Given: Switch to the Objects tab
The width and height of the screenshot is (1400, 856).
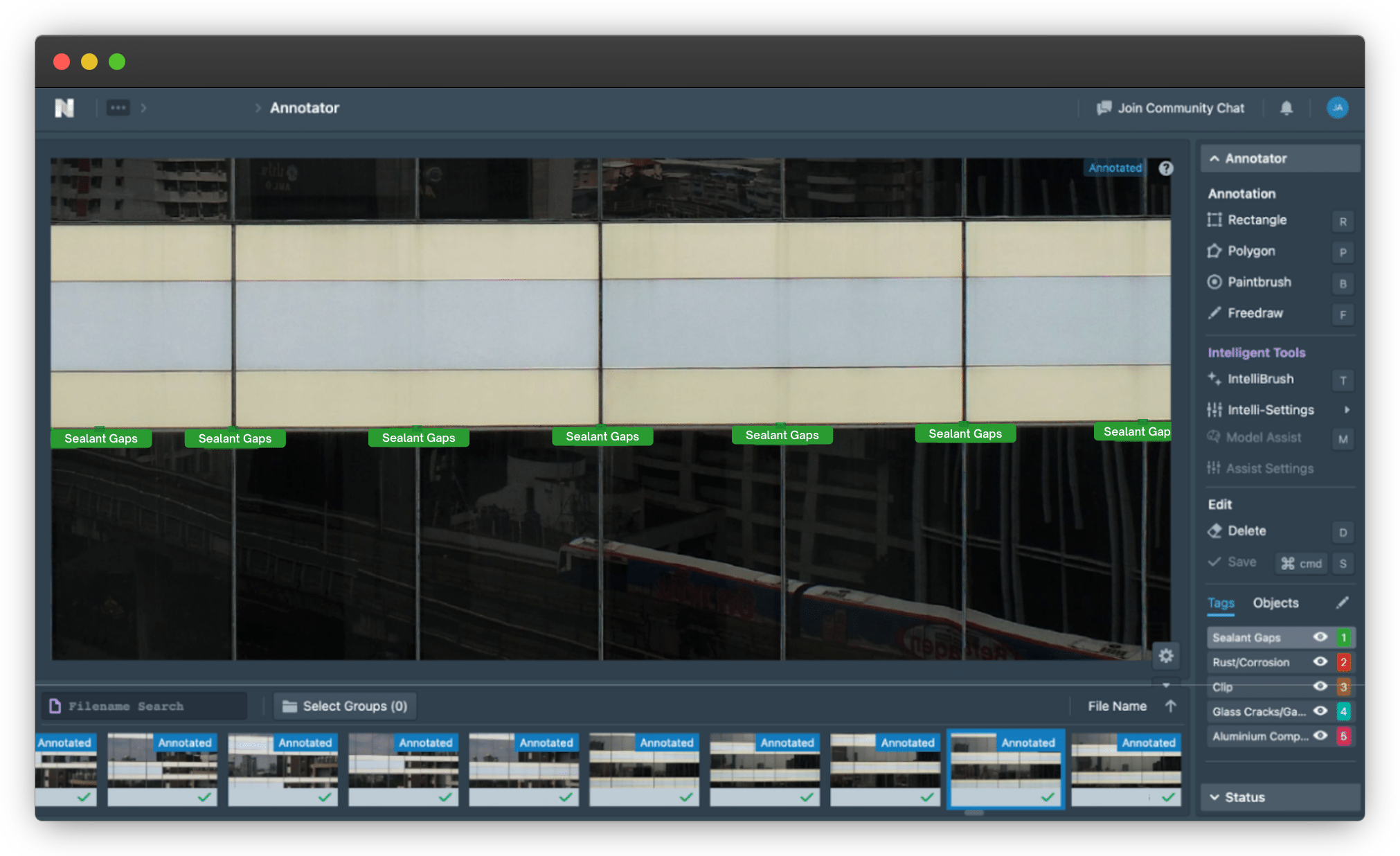Looking at the screenshot, I should (1275, 603).
